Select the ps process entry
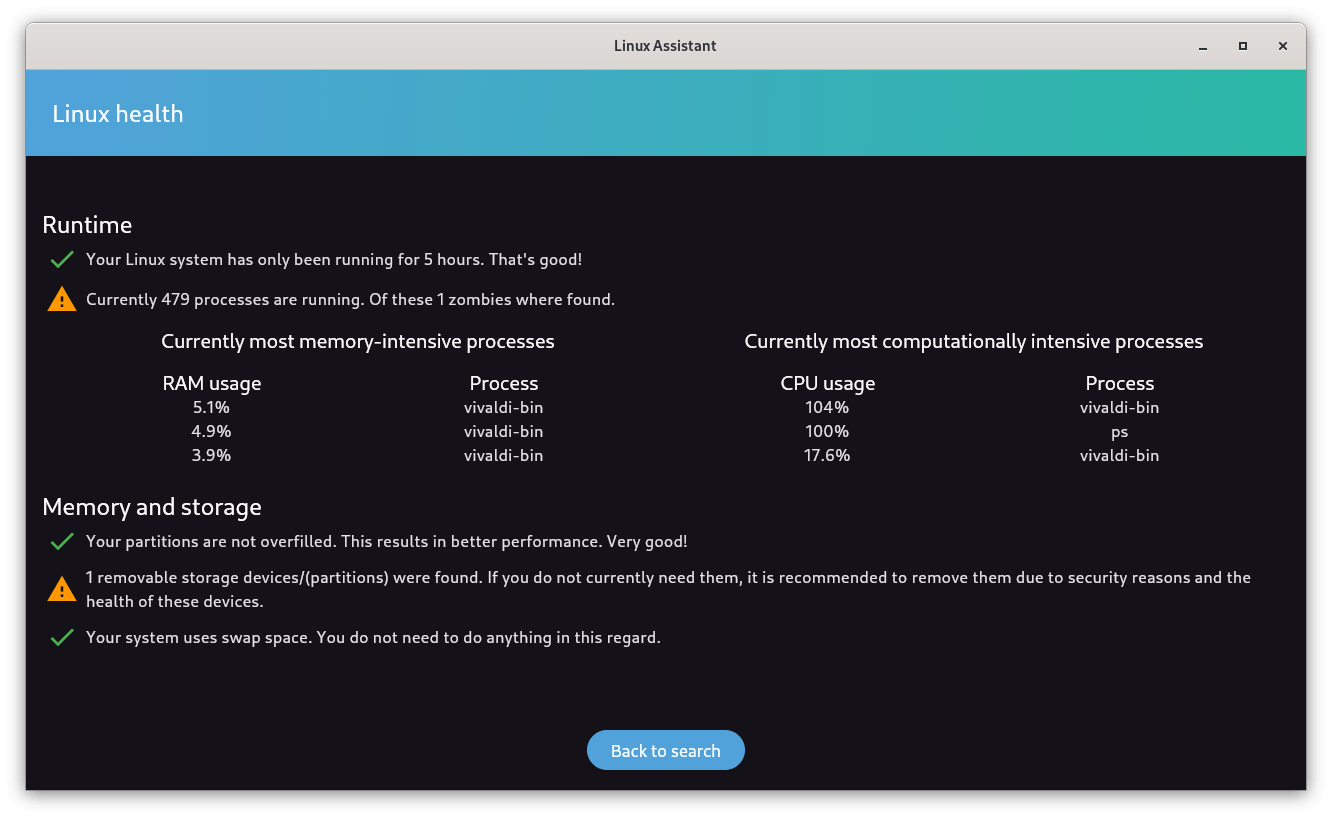 (x=1119, y=432)
